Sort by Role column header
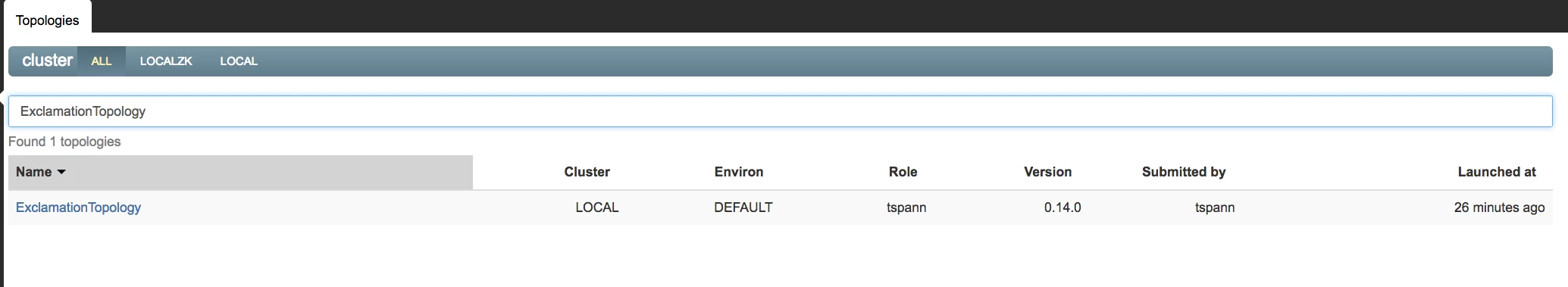Image resolution: width=1568 pixels, height=287 pixels. [x=903, y=172]
